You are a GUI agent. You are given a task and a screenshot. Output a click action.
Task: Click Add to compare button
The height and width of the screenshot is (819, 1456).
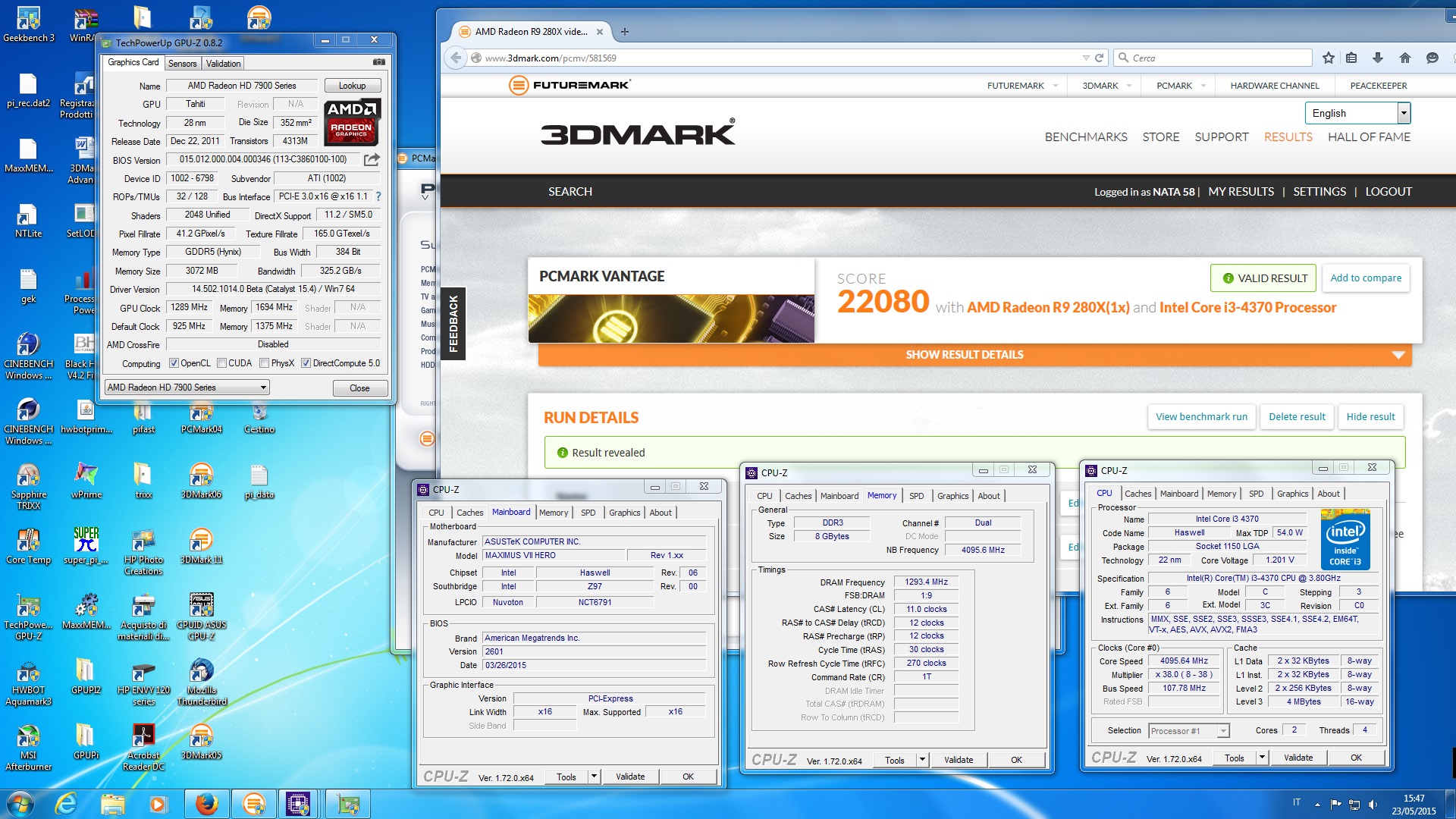coord(1366,278)
